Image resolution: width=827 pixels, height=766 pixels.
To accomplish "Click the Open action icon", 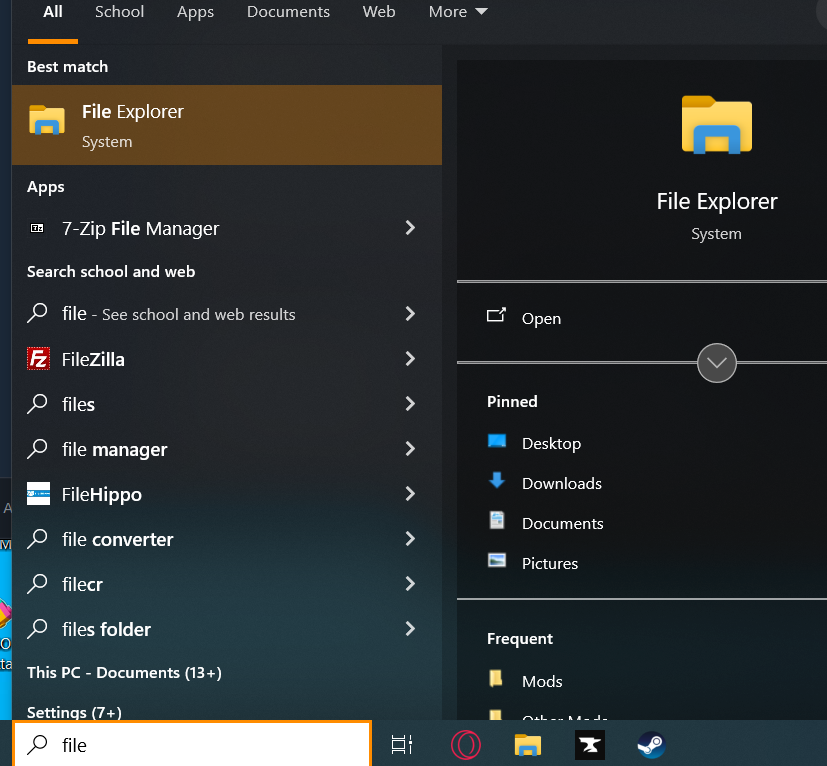I will (x=496, y=315).
